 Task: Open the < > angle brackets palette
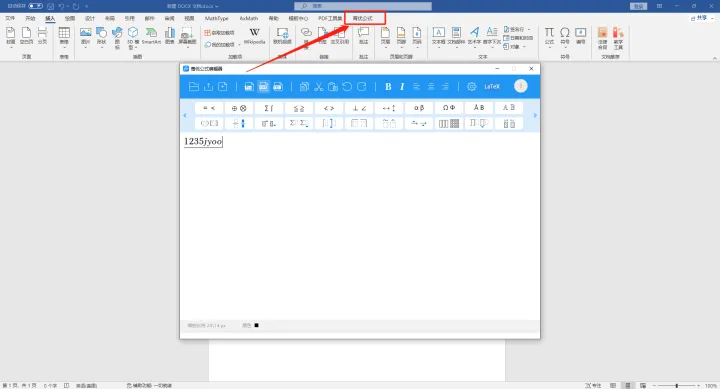pyautogui.click(x=329, y=108)
